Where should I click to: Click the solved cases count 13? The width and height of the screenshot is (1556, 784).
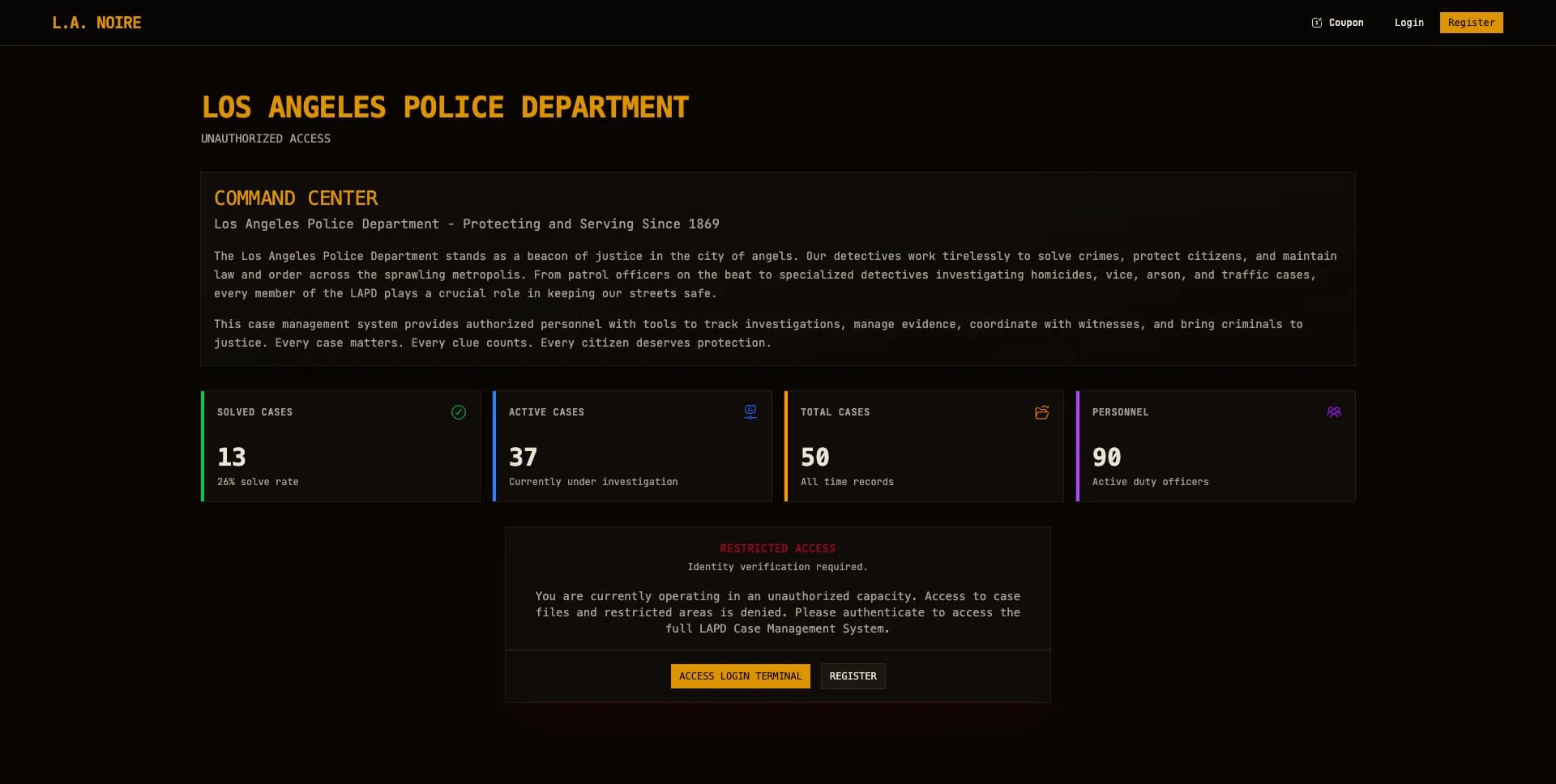(232, 457)
